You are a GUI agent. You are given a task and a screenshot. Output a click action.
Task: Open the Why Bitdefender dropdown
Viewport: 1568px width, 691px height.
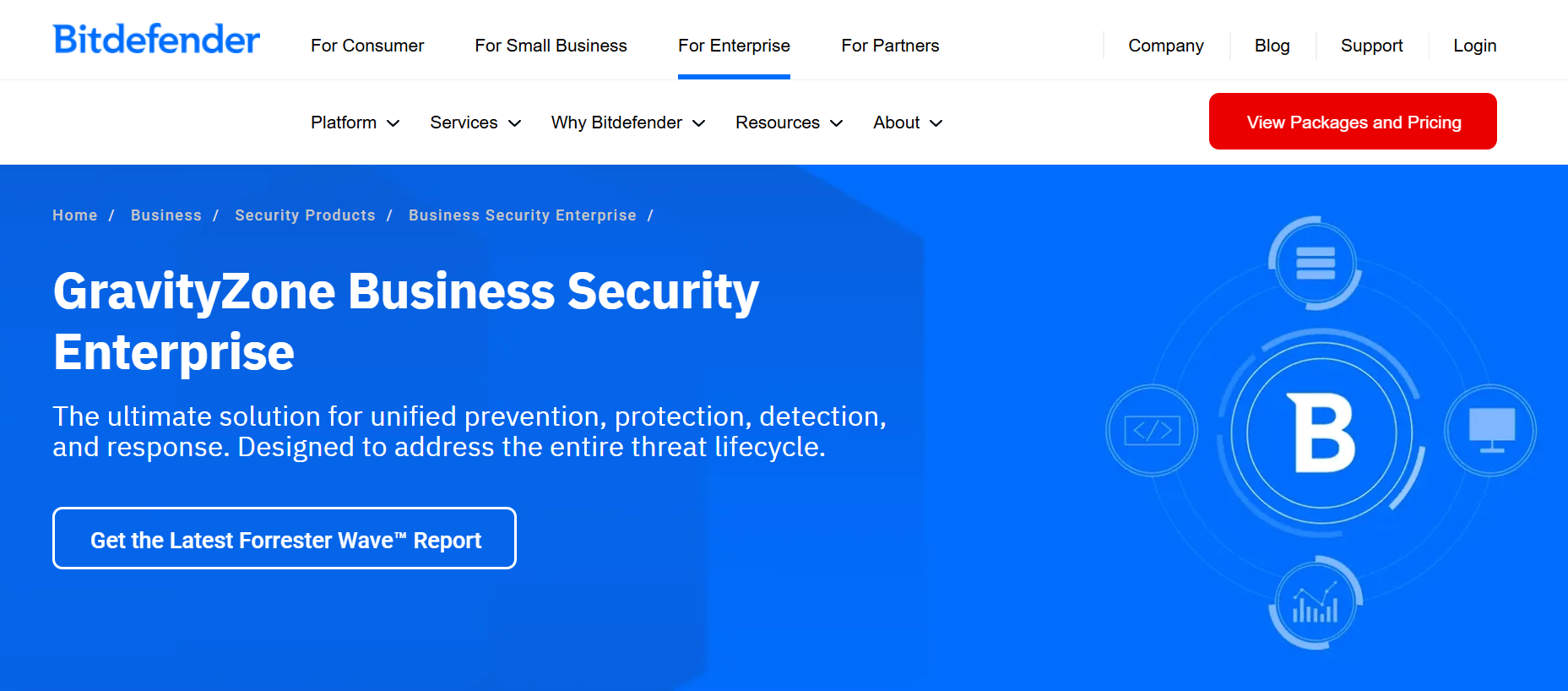627,122
